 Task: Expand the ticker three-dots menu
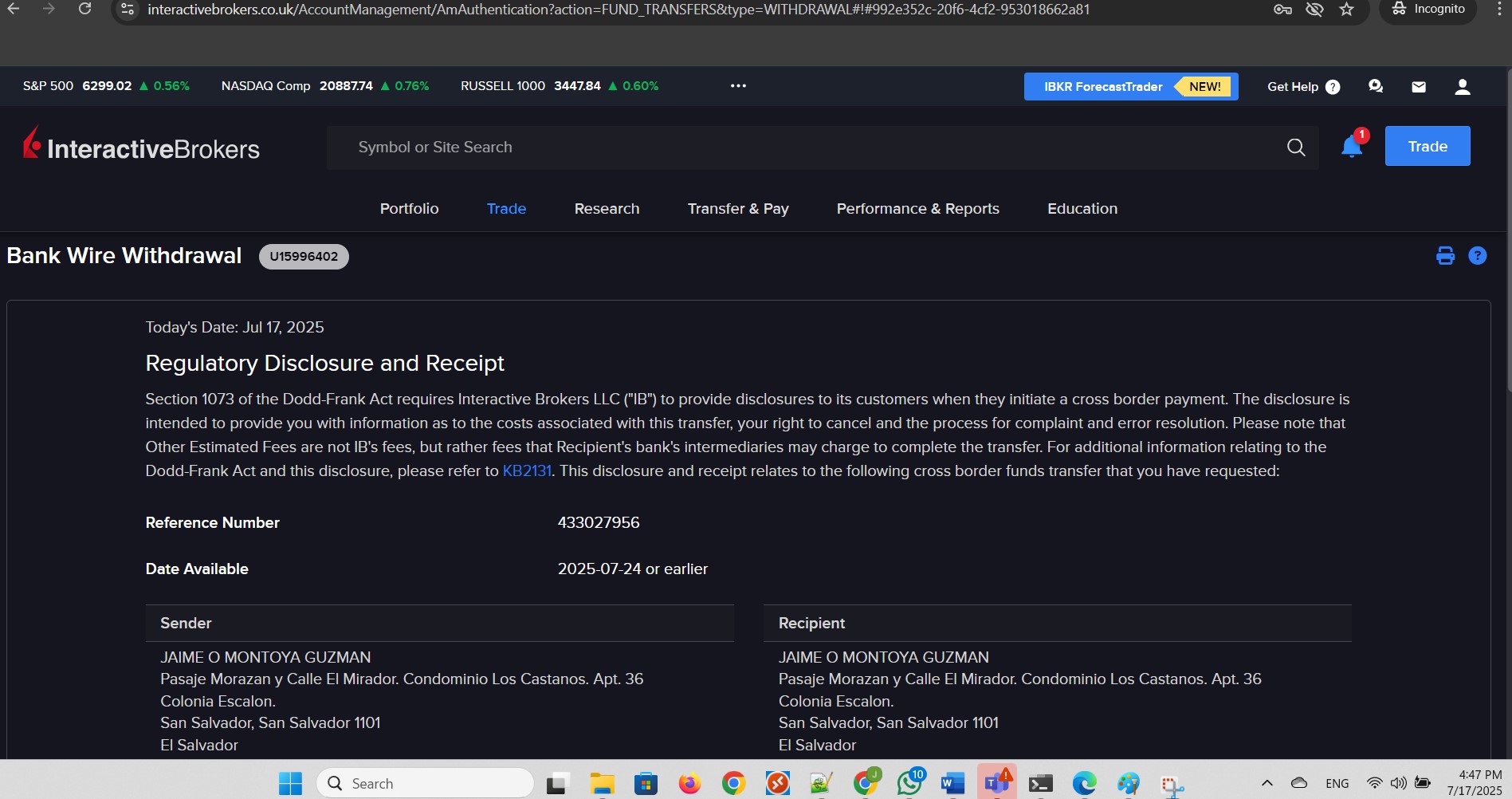point(738,86)
